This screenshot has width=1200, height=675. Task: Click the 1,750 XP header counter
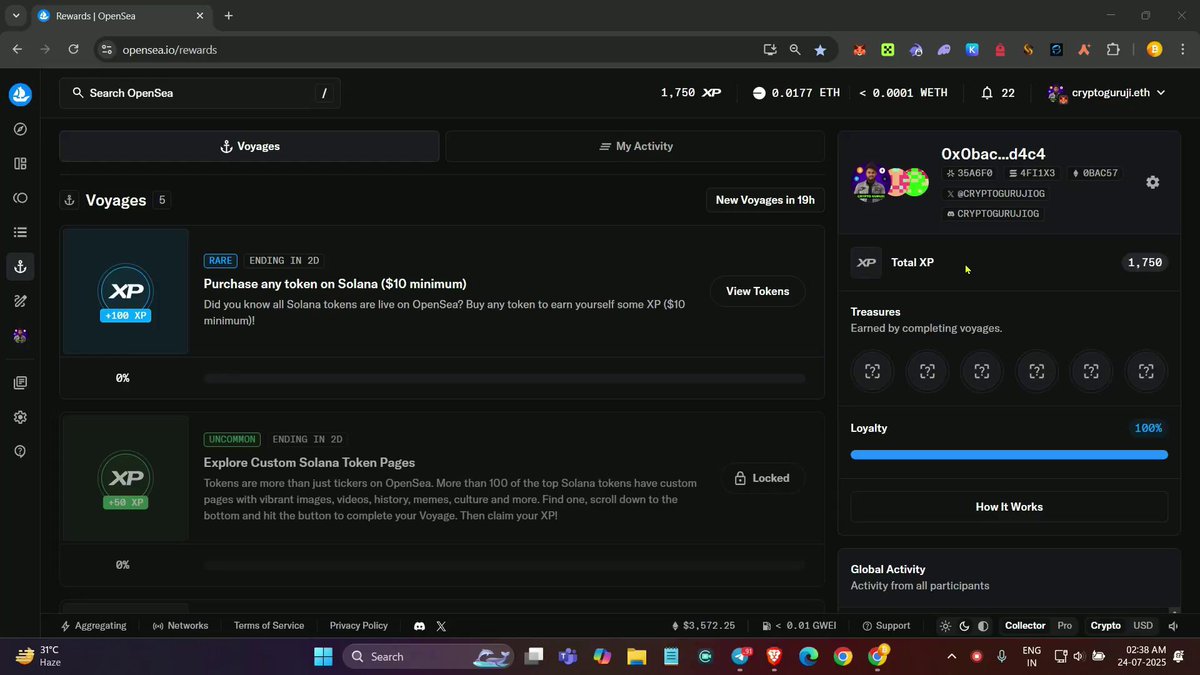[691, 93]
